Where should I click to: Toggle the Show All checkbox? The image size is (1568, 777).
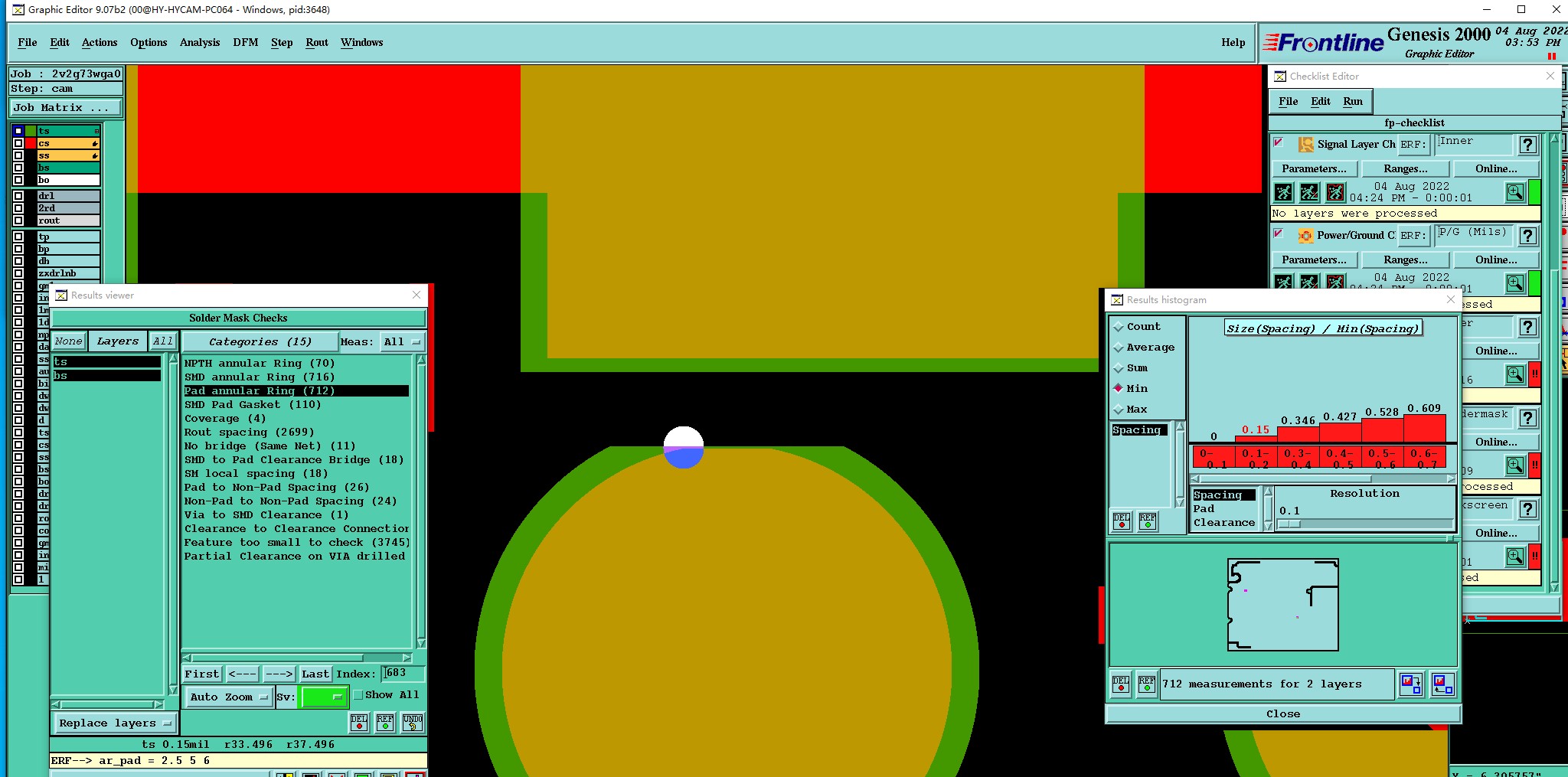[358, 695]
